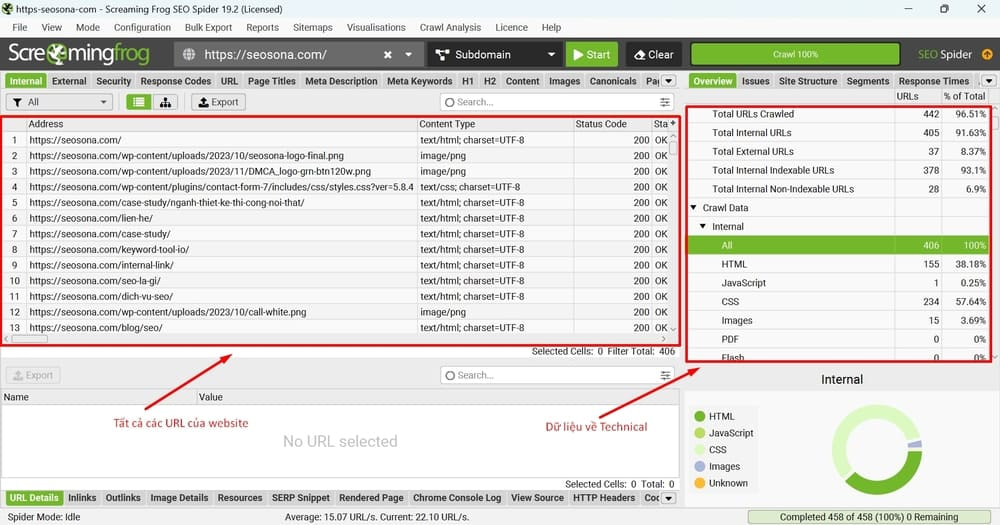1000x525 pixels.
Task: Select the JavaScript row in overview
Action: pyautogui.click(x=838, y=283)
